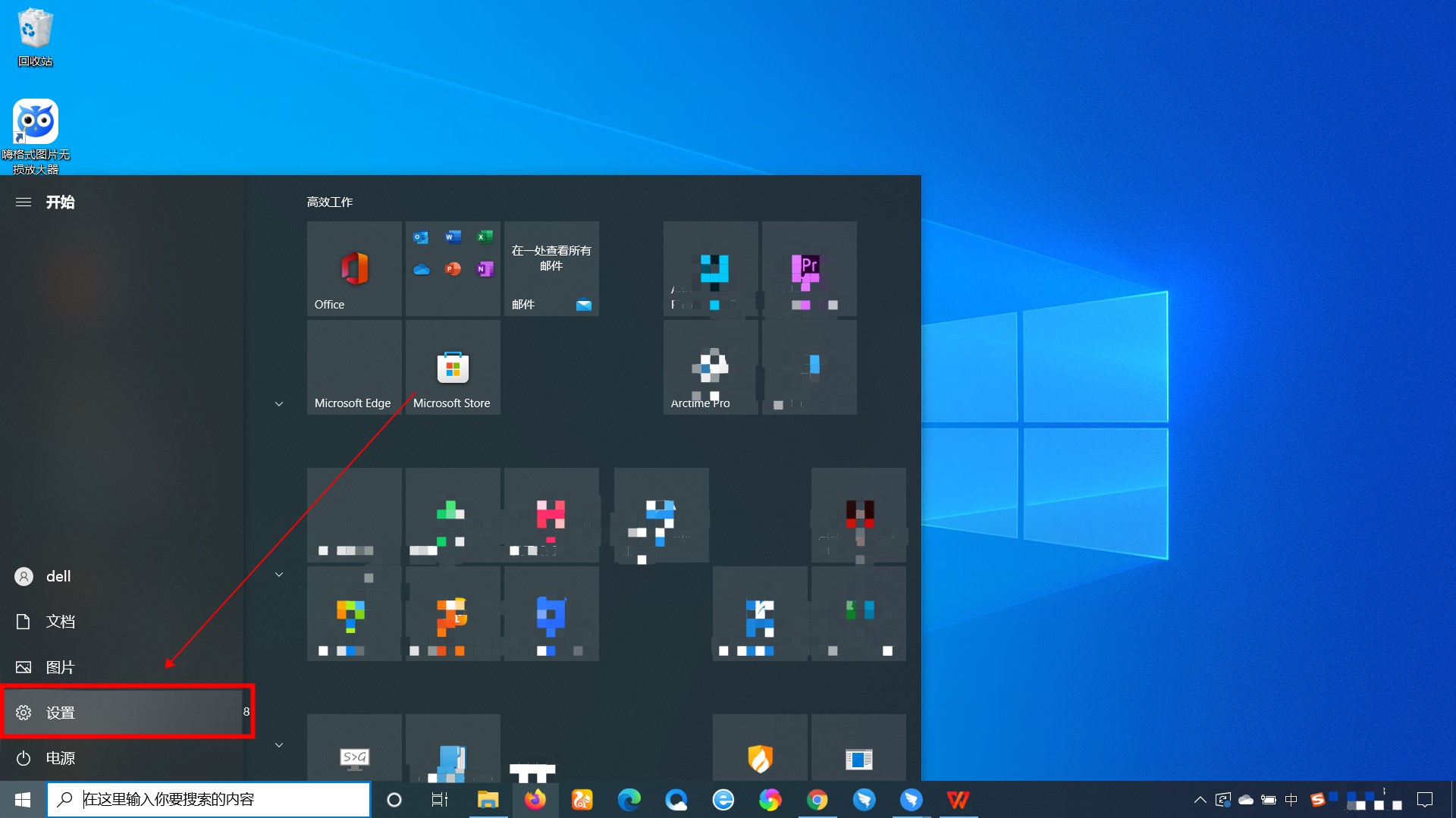Screen dimensions: 1456x818
Task: Open the Office tile
Action: coord(353,268)
